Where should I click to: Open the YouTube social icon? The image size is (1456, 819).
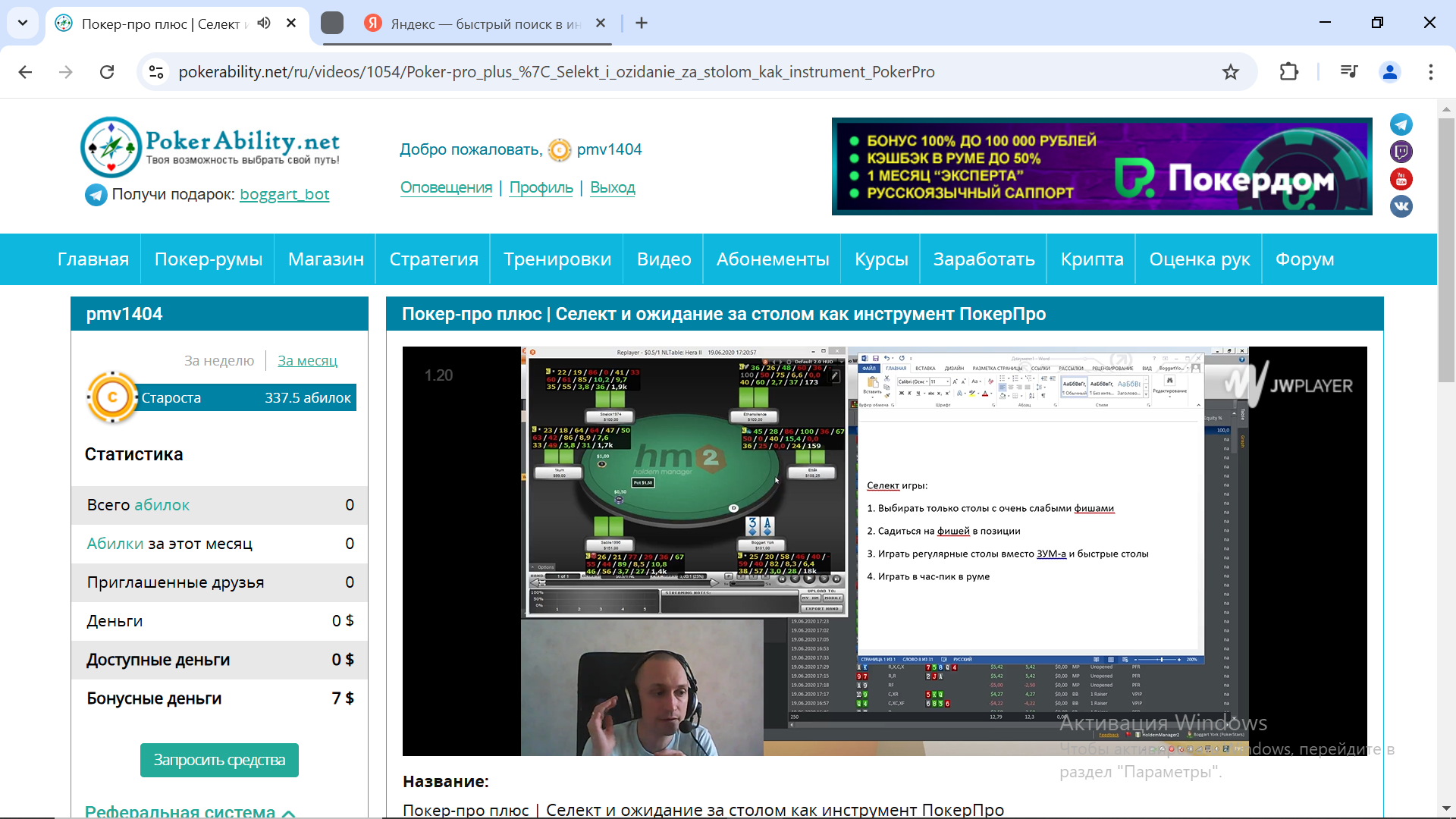[x=1401, y=179]
